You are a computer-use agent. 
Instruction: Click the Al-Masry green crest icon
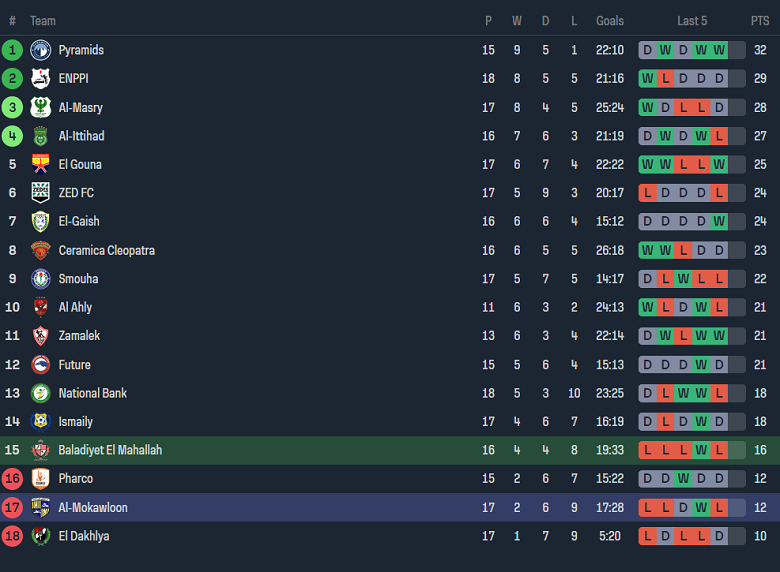pyautogui.click(x=40, y=108)
